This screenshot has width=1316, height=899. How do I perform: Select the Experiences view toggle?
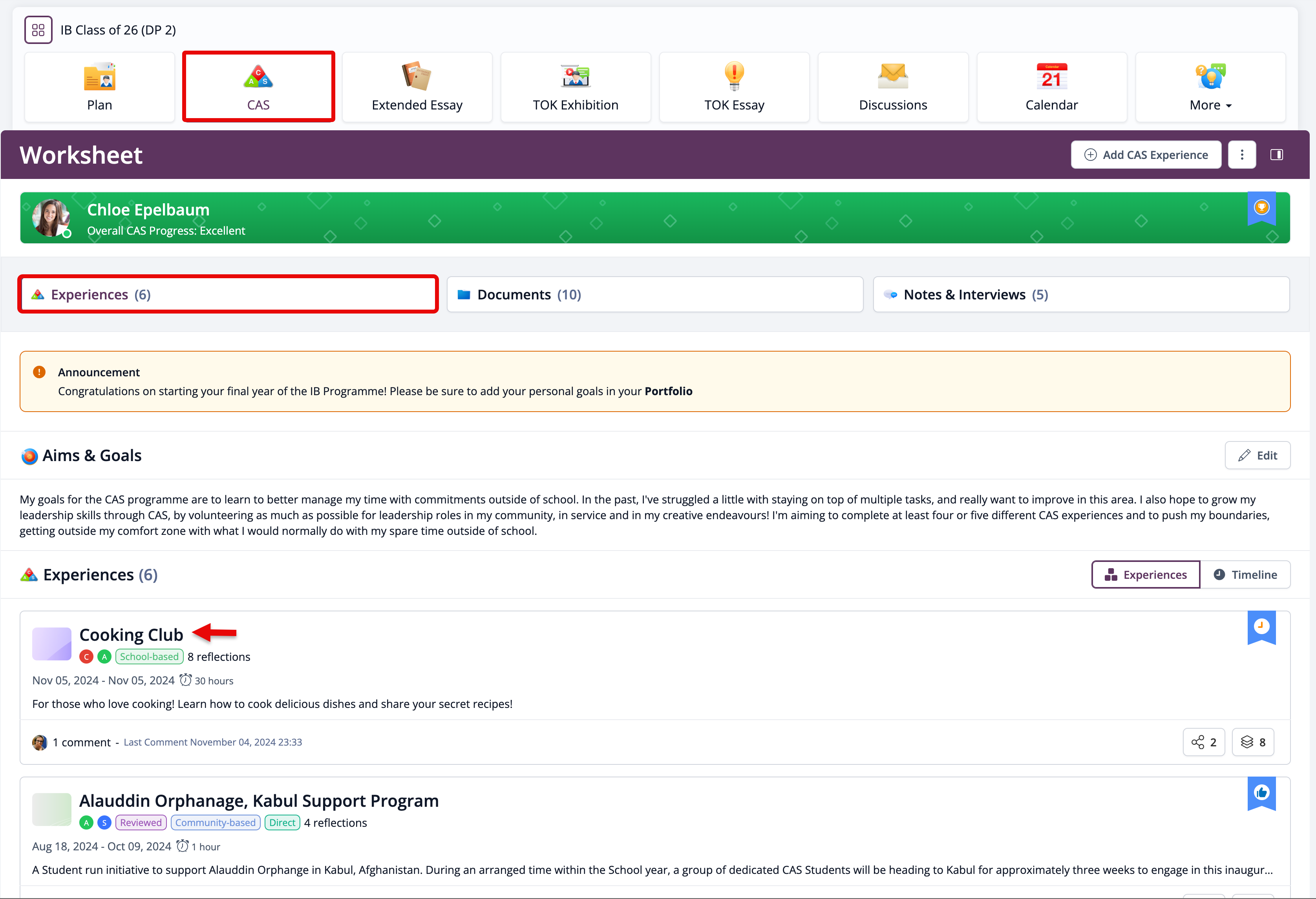click(1146, 574)
